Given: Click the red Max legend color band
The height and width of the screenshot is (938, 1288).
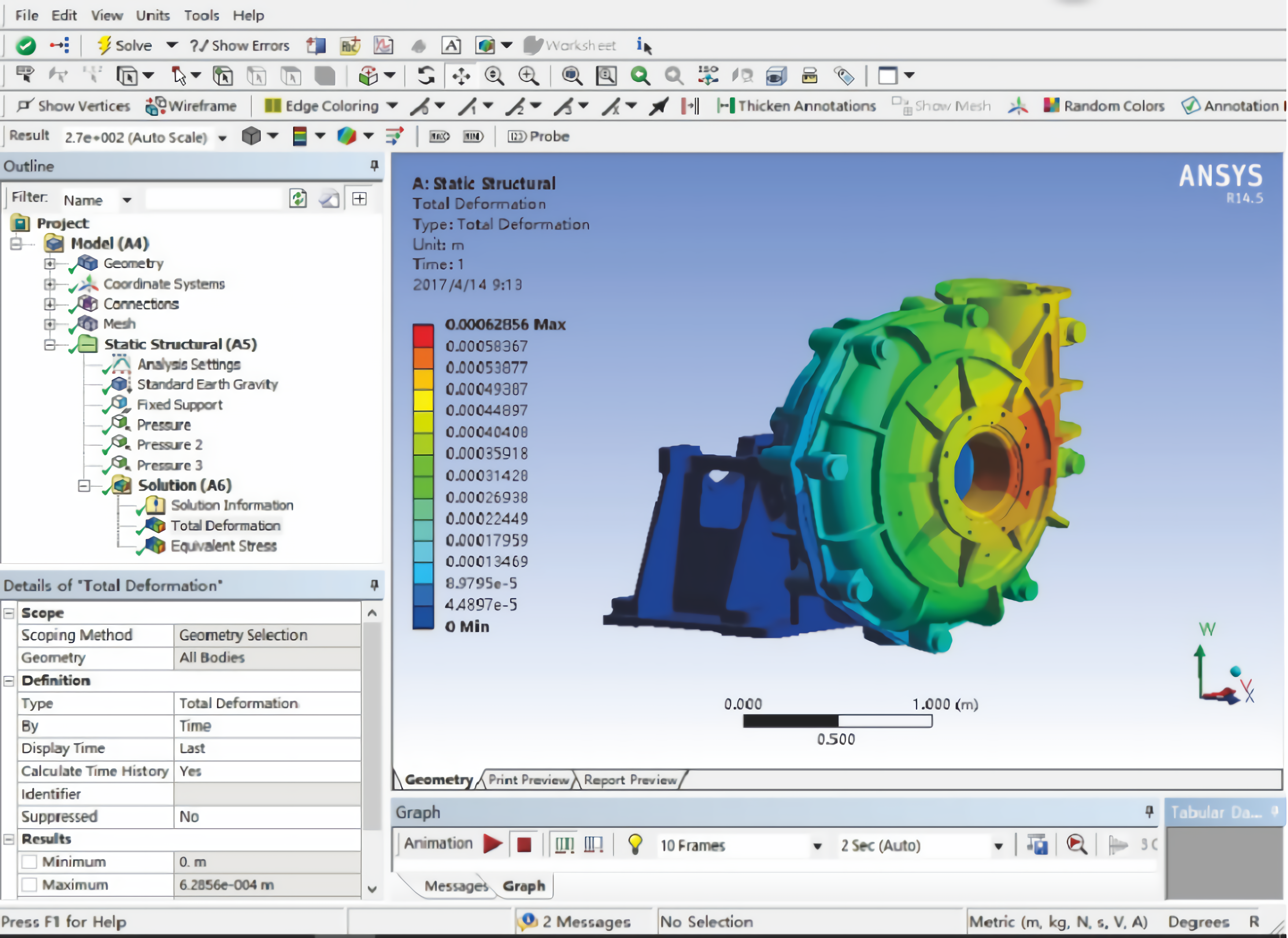Looking at the screenshot, I should (423, 336).
